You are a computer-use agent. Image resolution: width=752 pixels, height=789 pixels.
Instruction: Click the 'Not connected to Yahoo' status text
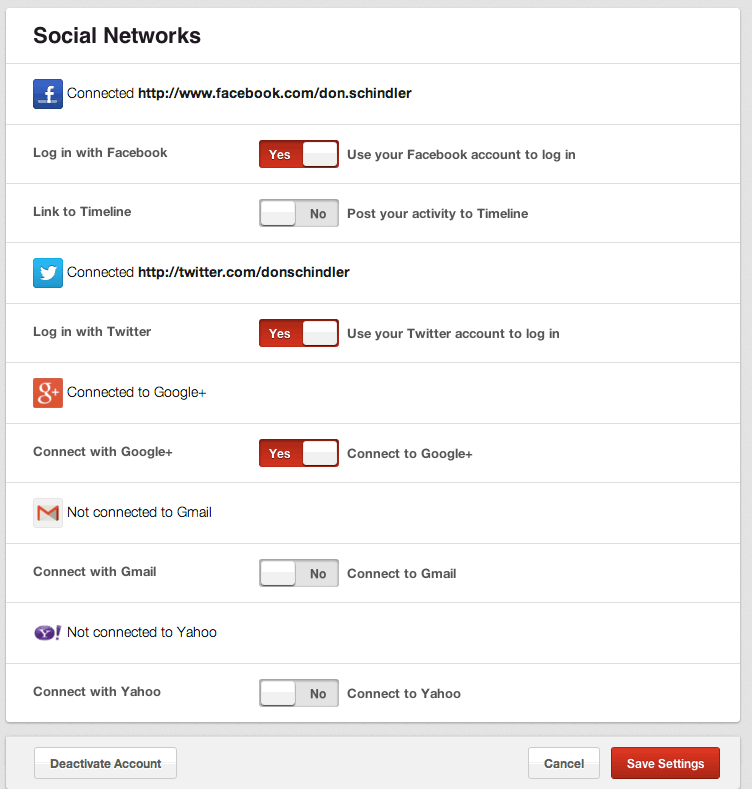point(142,632)
